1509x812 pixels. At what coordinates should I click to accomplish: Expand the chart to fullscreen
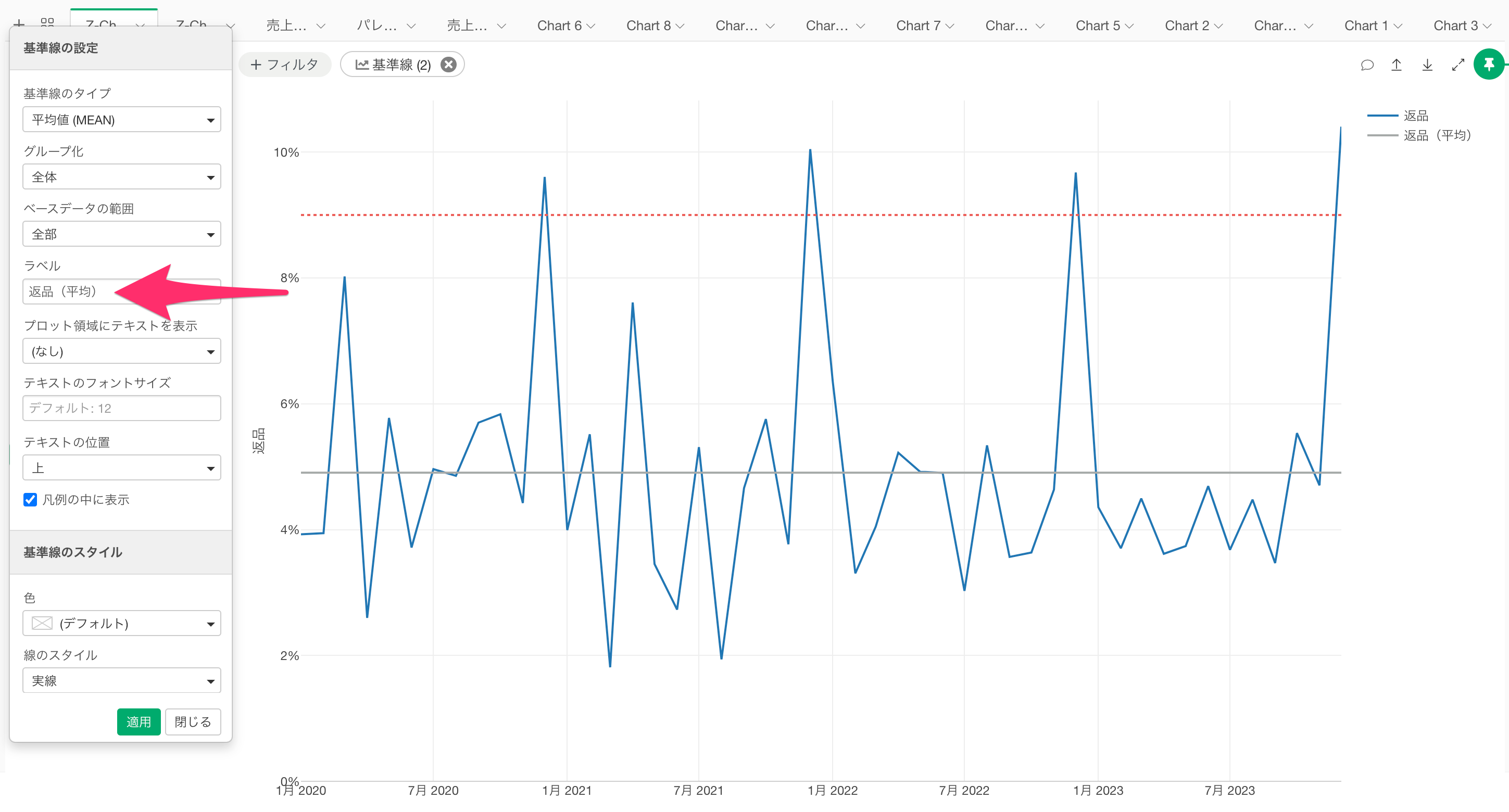[x=1458, y=65]
